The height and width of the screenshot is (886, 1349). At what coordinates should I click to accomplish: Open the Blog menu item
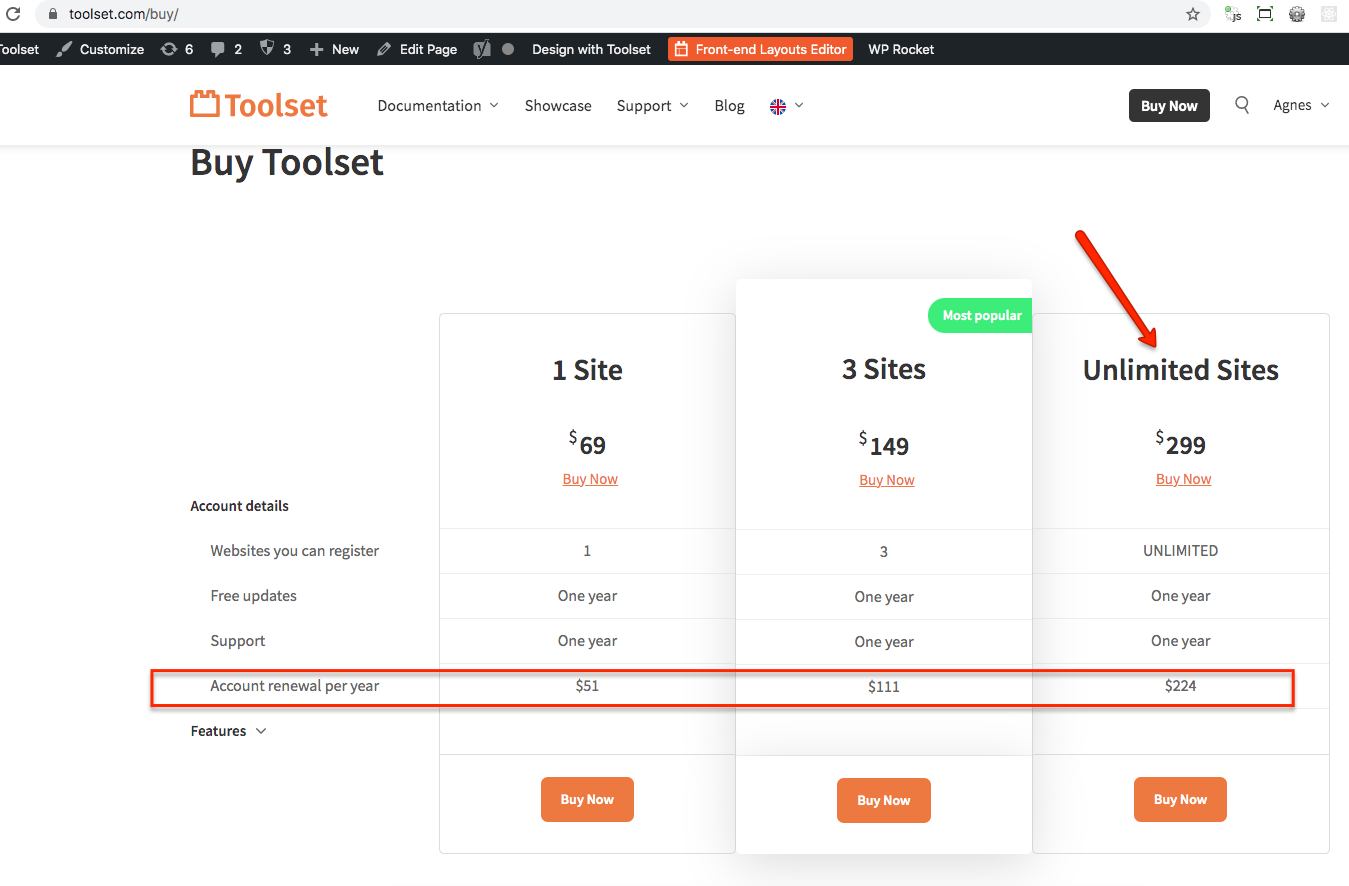coord(729,106)
